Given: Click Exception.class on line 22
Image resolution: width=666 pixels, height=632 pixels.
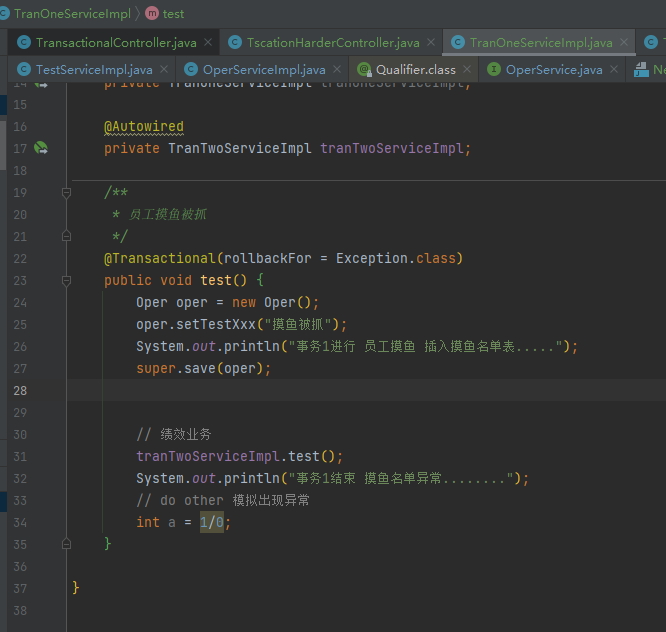Looking at the screenshot, I should click(395, 258).
